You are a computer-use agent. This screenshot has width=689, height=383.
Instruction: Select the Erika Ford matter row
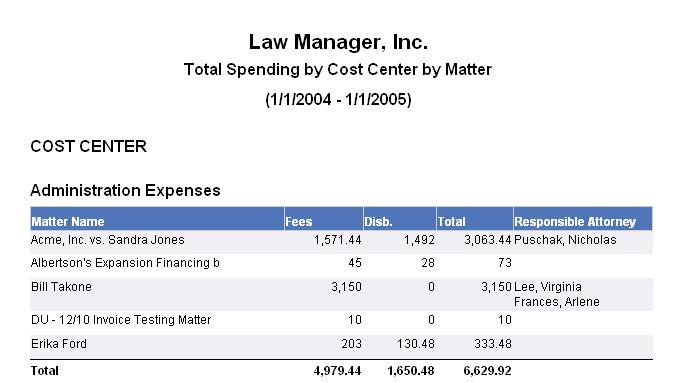coord(341,343)
